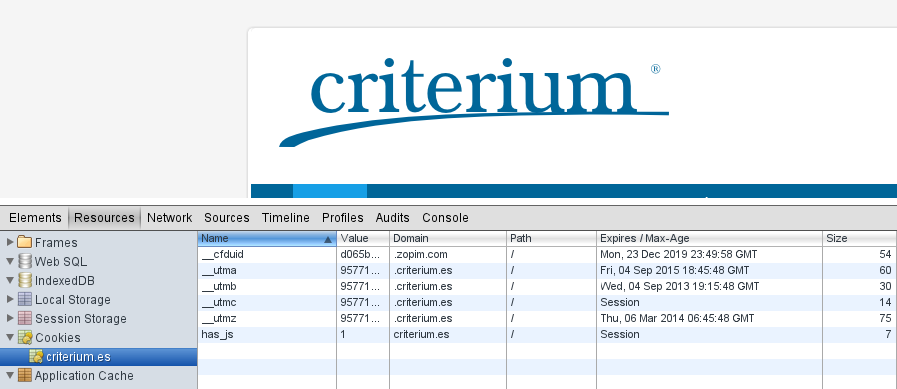The image size is (897, 389).
Task: Open the Elements panel tab
Action: tap(35, 218)
